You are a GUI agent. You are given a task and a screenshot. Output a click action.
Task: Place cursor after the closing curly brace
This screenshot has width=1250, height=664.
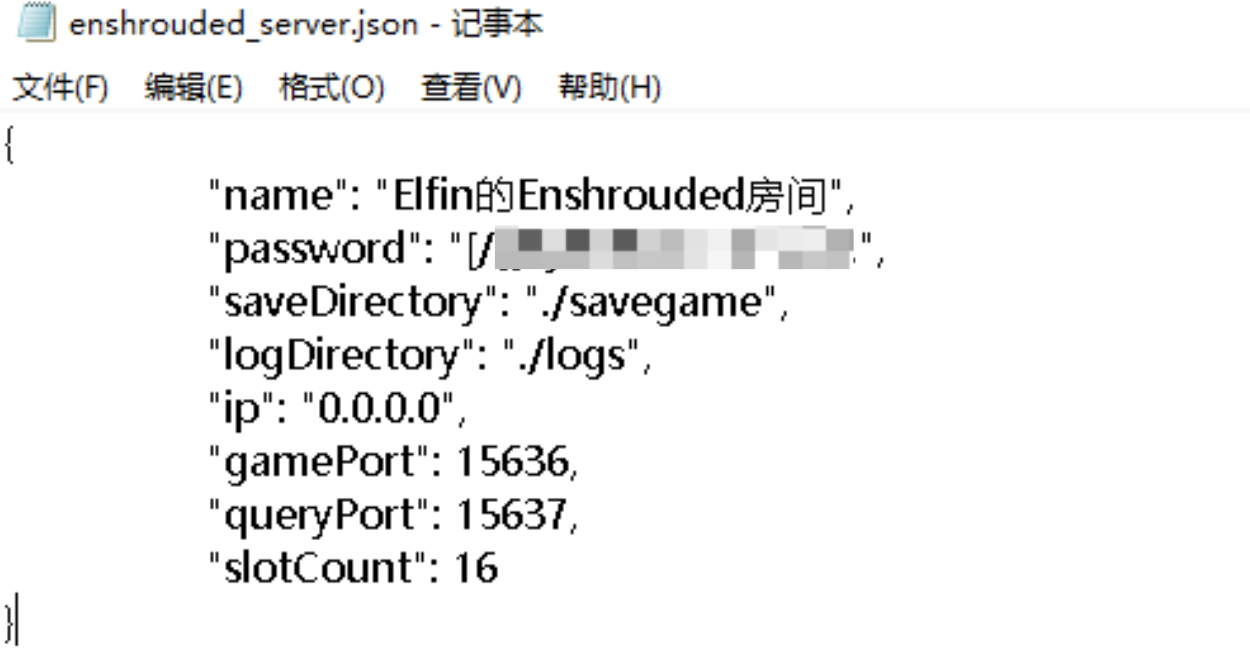[16, 621]
